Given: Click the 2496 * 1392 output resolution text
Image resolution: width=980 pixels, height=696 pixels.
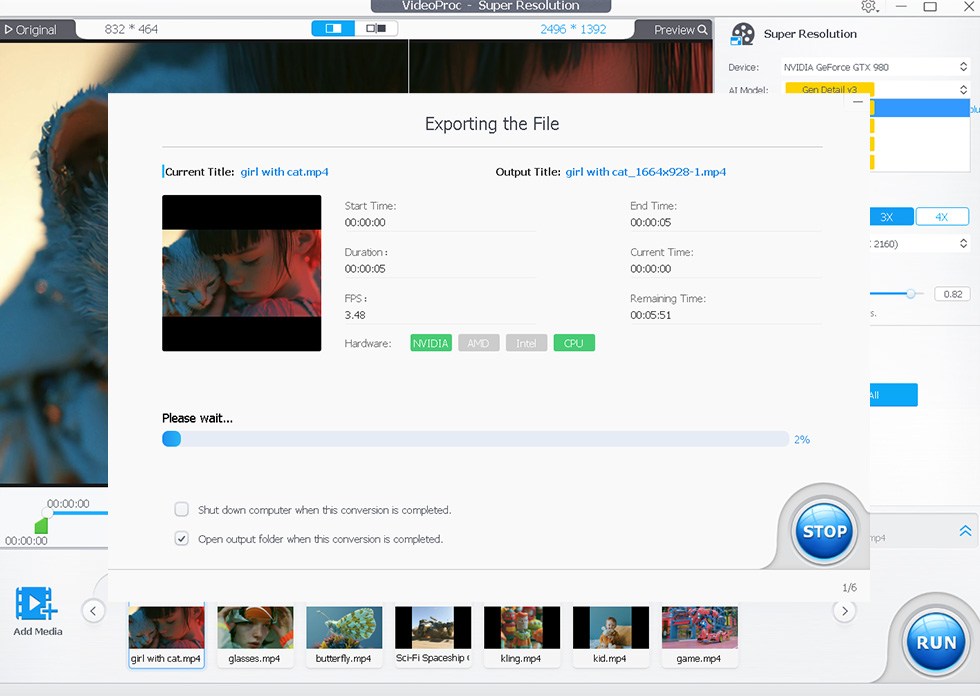Looking at the screenshot, I should [573, 29].
